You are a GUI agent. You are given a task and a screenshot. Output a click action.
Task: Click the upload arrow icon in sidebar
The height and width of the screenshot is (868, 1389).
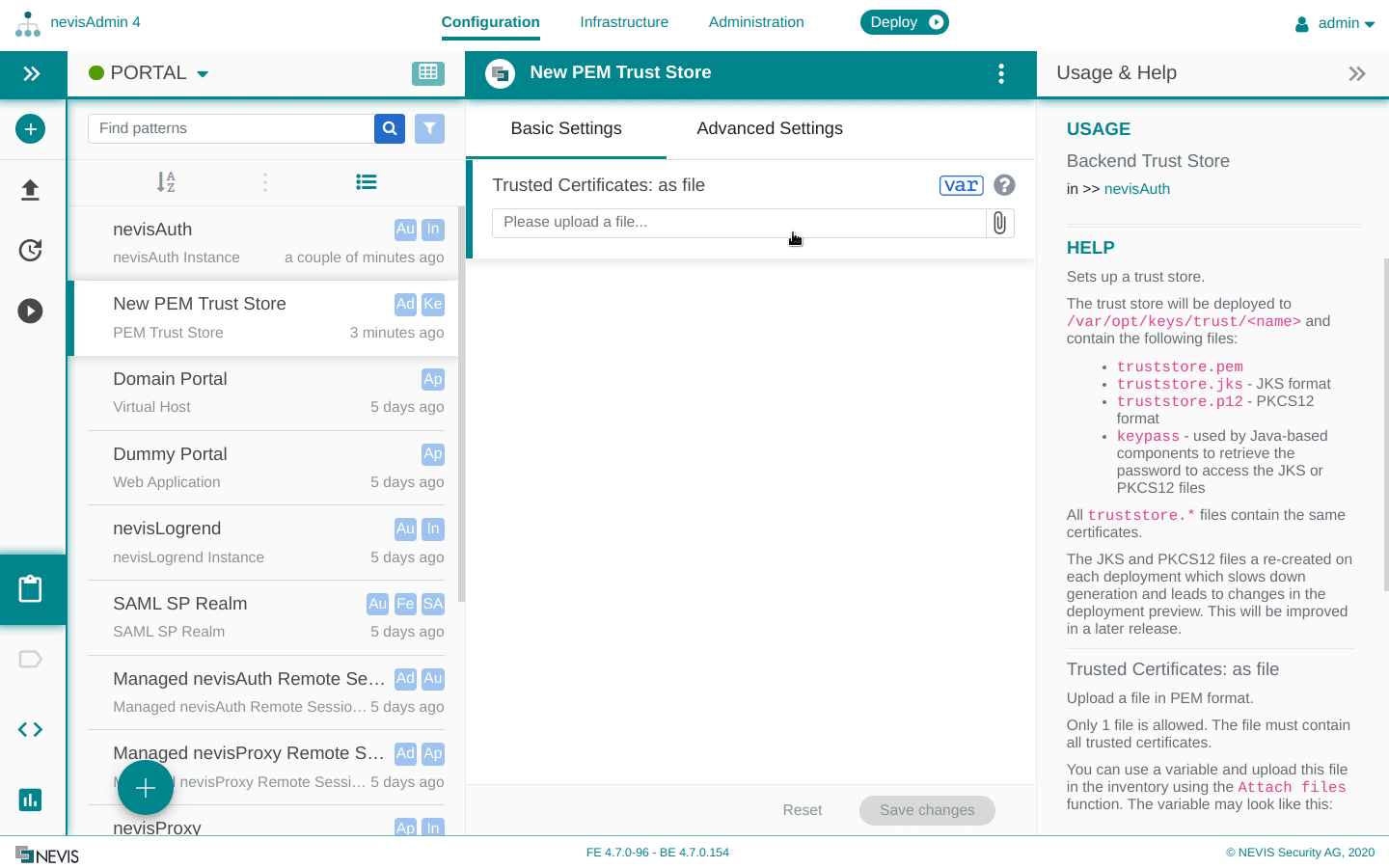click(30, 190)
